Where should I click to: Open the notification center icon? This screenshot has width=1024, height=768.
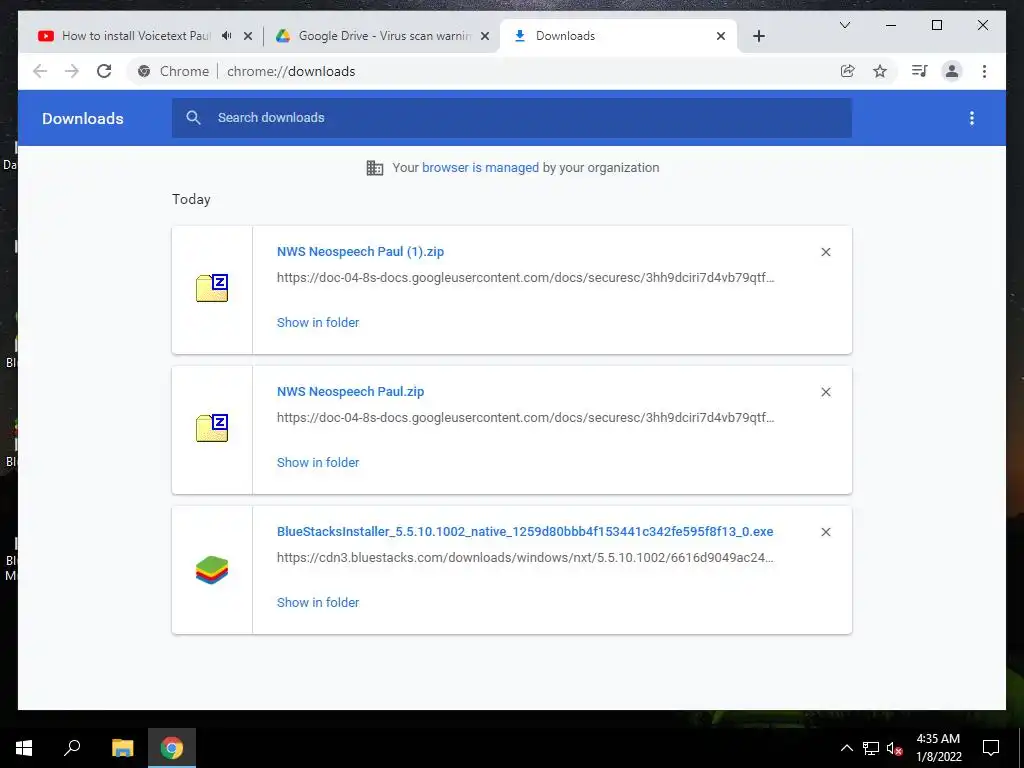pyautogui.click(x=991, y=748)
